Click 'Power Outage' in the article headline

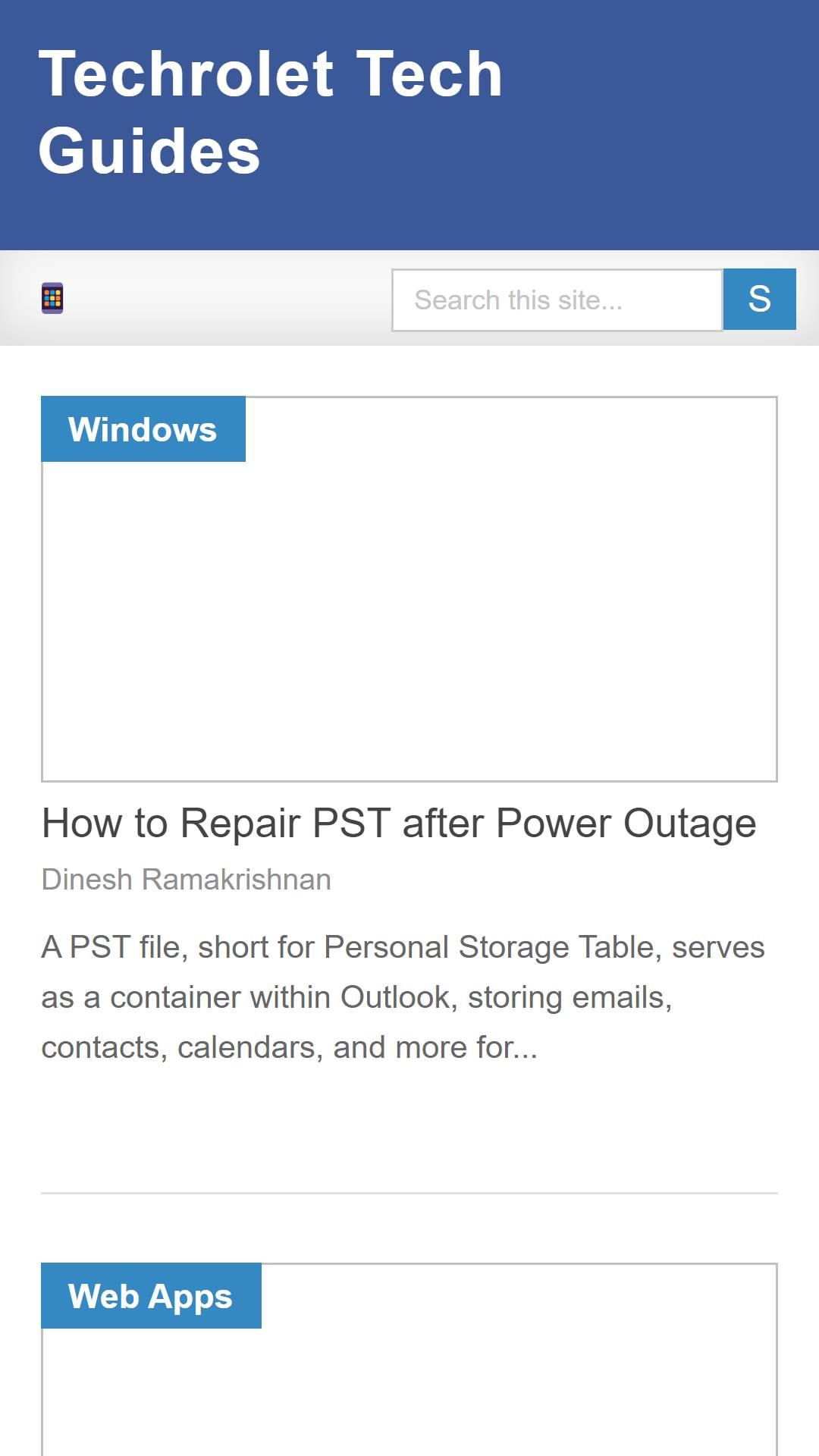(x=626, y=824)
